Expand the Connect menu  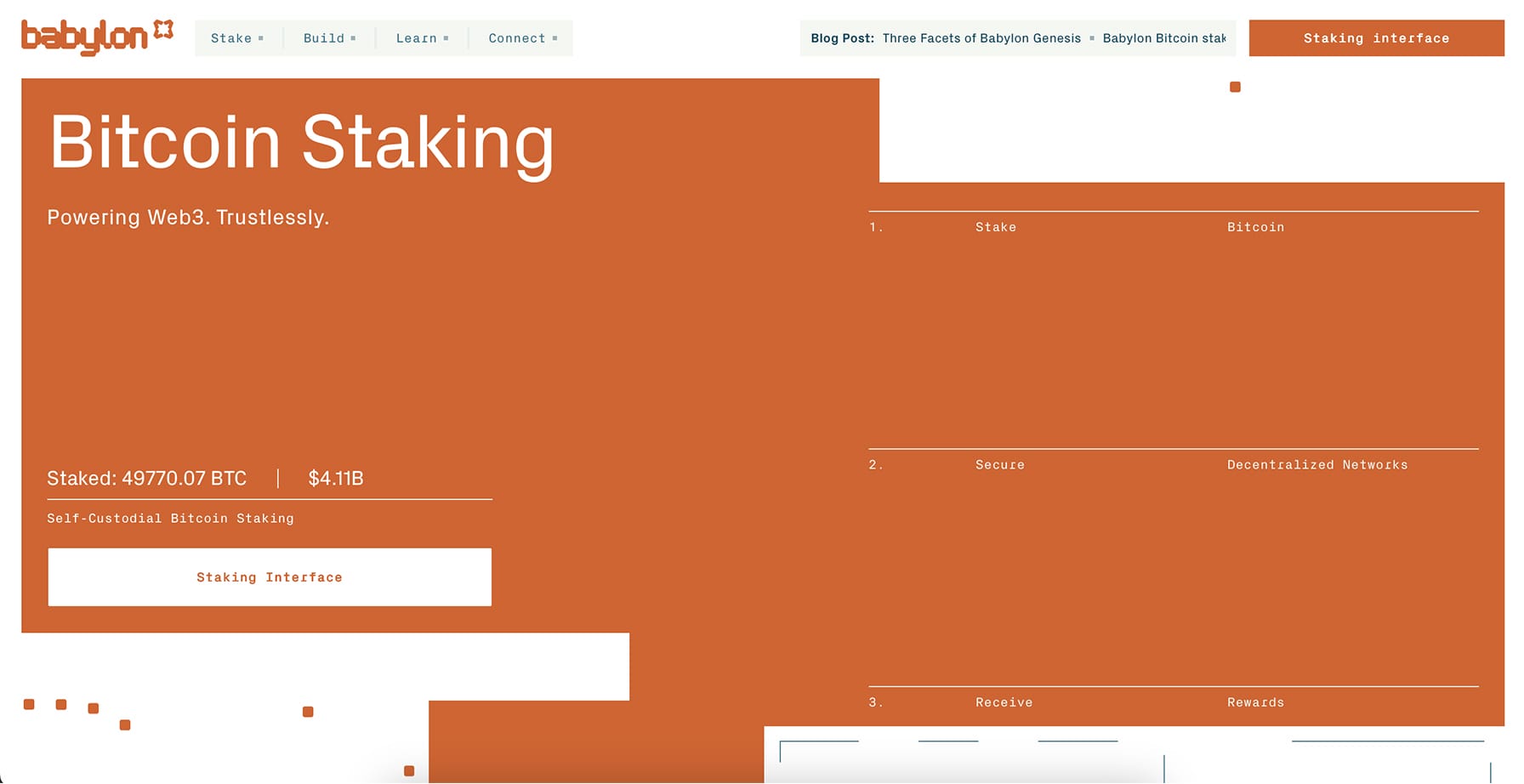click(522, 38)
